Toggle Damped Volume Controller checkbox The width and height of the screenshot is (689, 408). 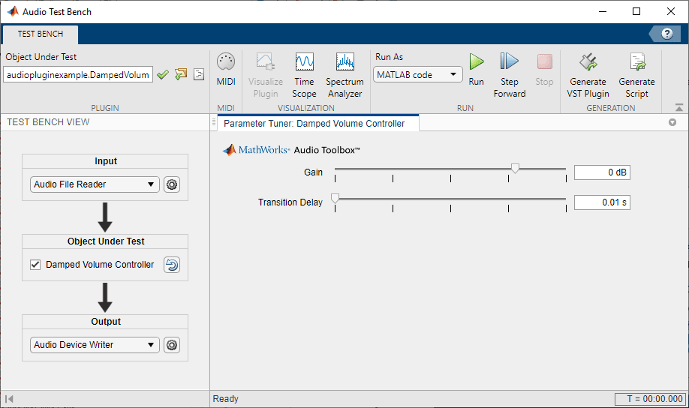35,265
